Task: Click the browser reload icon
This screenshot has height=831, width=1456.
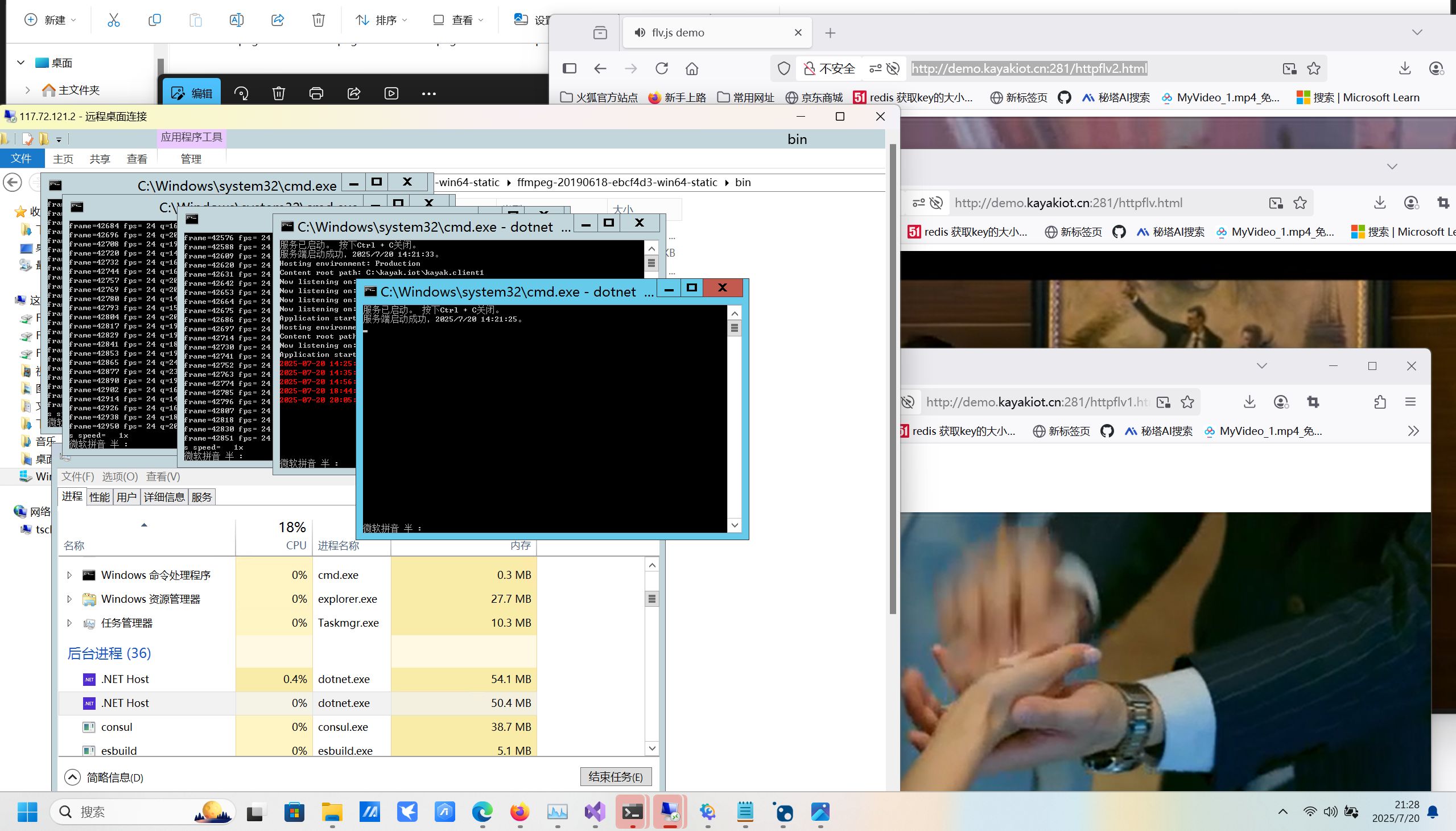Action: pyautogui.click(x=661, y=68)
